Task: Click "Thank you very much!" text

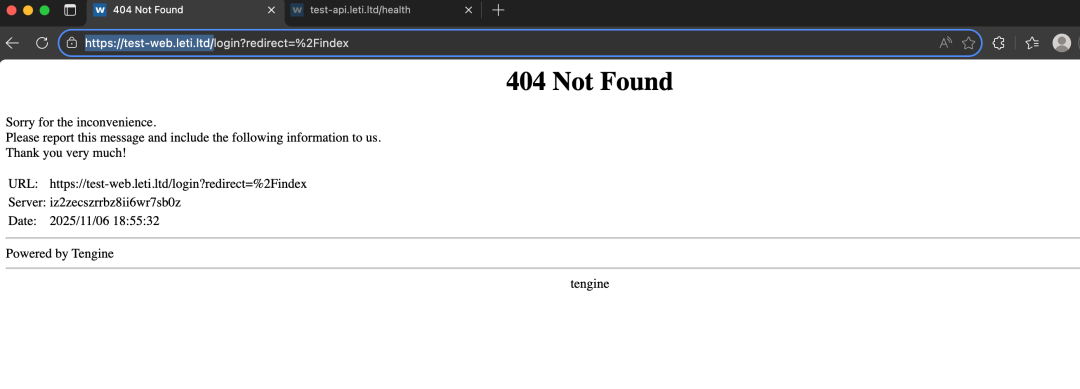Action: [x=66, y=152]
